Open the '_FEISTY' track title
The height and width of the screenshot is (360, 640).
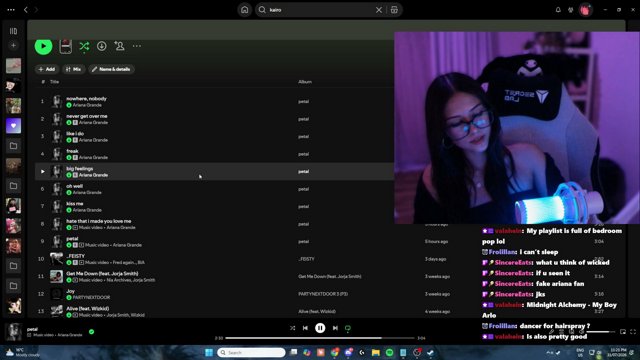coord(76,256)
